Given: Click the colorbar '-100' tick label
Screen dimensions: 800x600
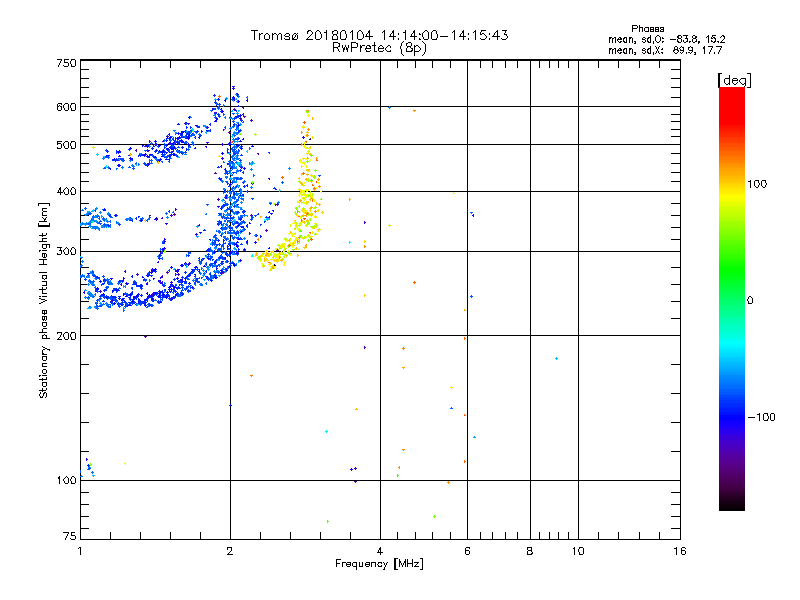Looking at the screenshot, I should (x=761, y=417).
